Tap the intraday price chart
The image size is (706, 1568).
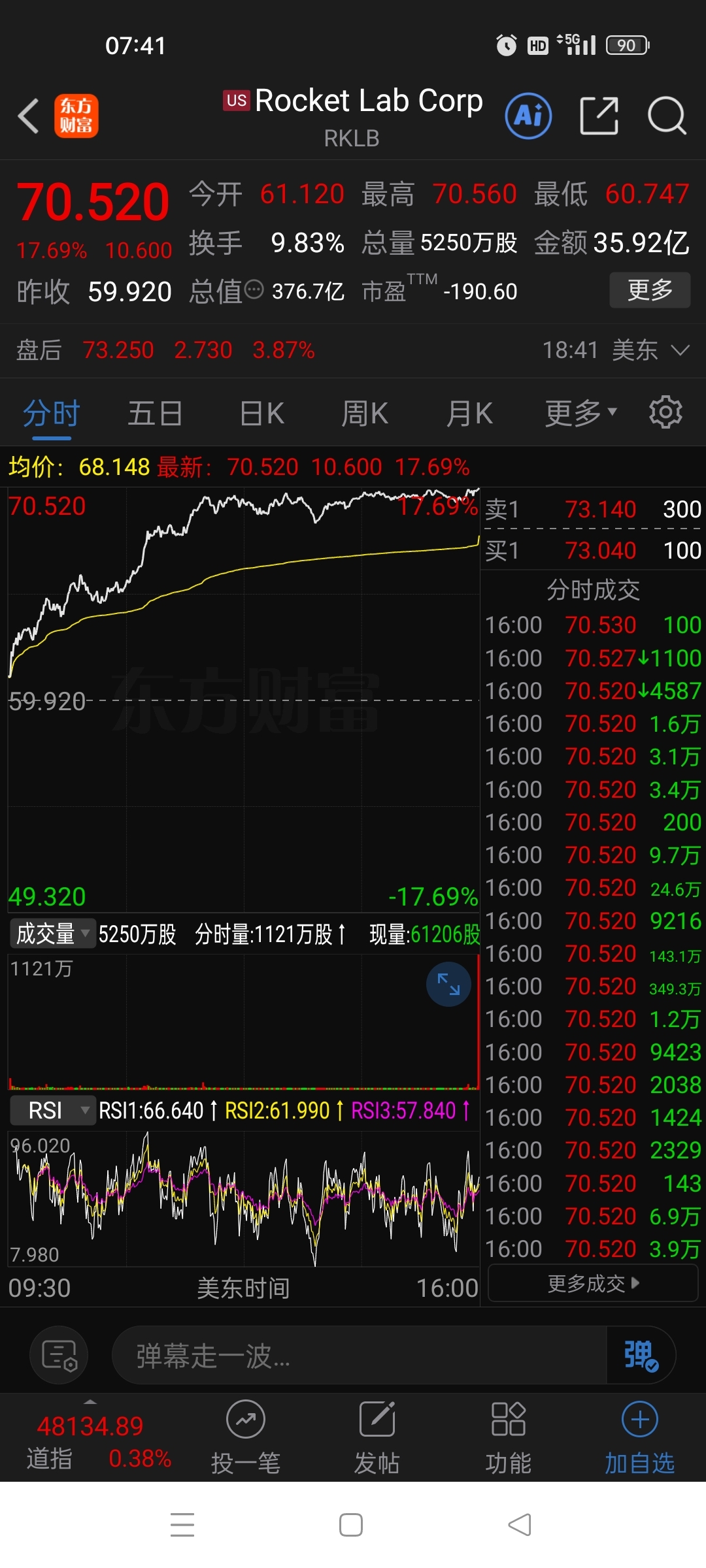click(244, 699)
